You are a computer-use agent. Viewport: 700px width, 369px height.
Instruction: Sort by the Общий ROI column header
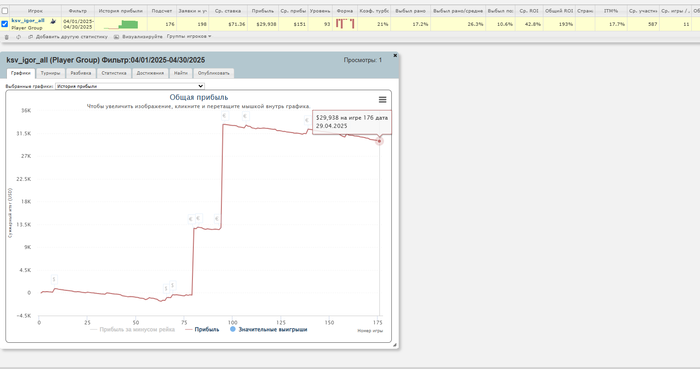click(x=559, y=11)
